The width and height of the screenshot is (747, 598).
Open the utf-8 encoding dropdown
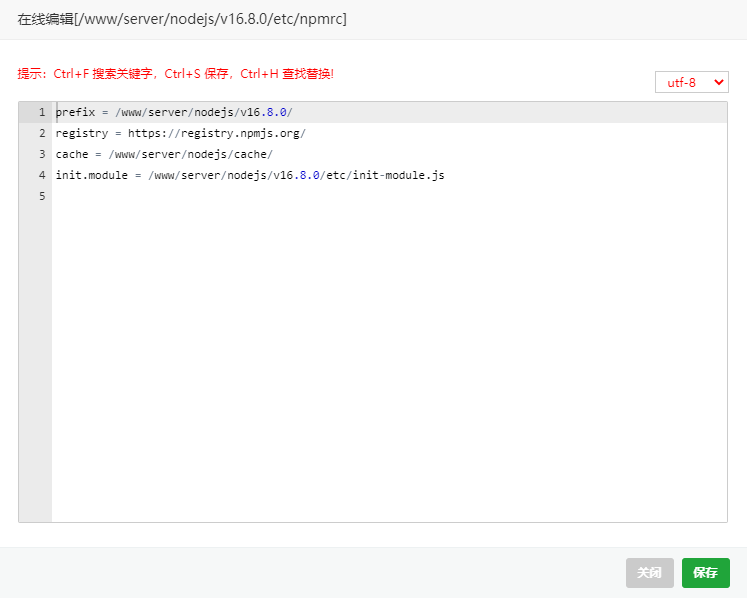tap(692, 82)
